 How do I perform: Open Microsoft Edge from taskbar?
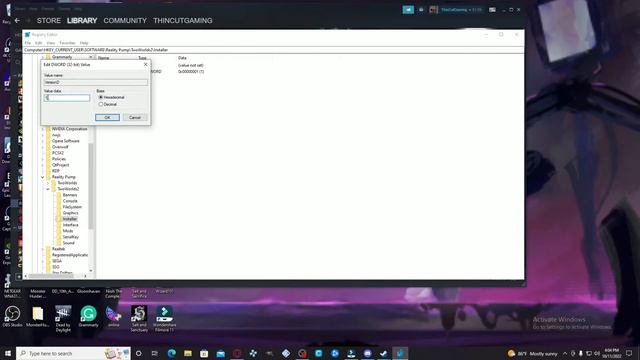pyautogui.click(x=171, y=353)
